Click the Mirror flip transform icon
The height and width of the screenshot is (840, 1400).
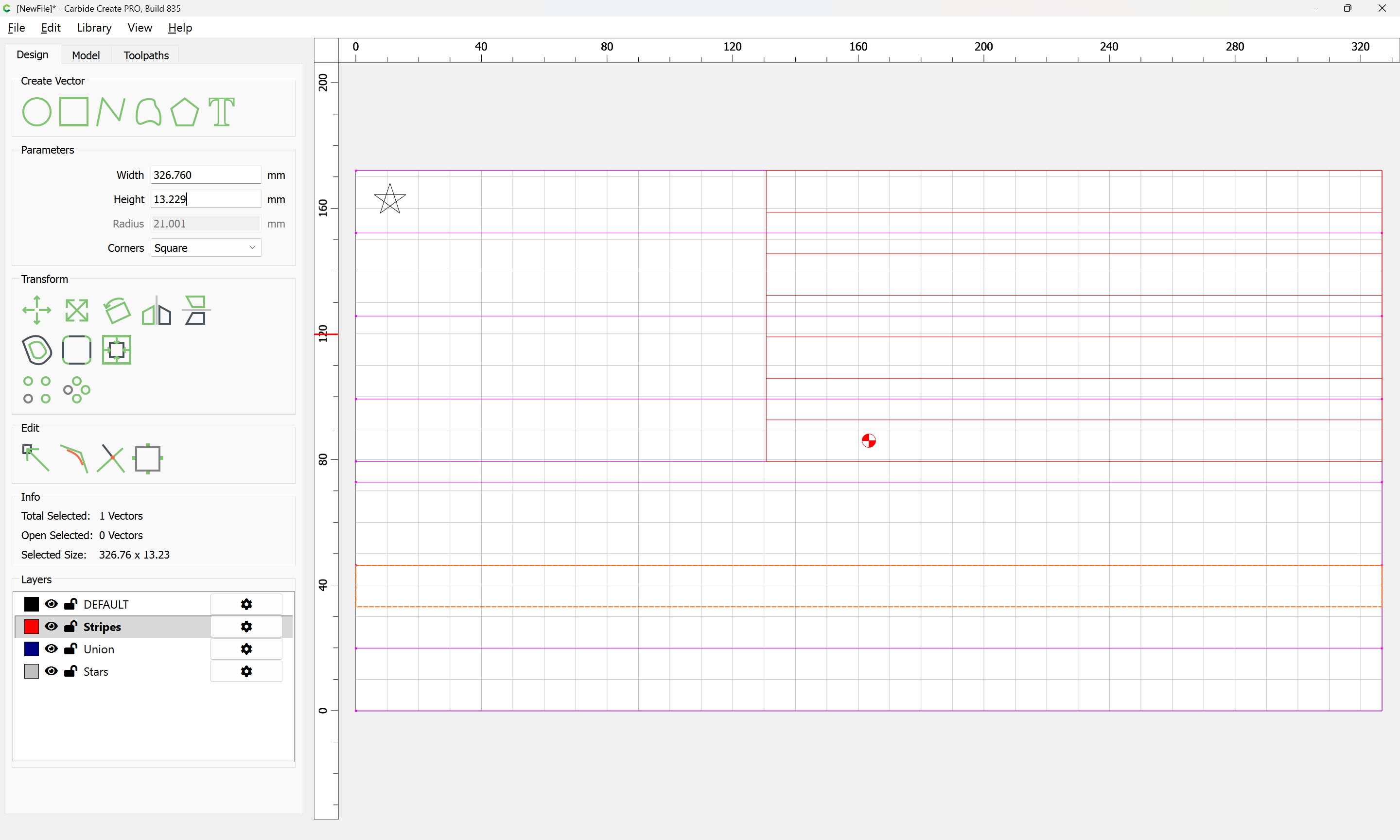tap(156, 310)
